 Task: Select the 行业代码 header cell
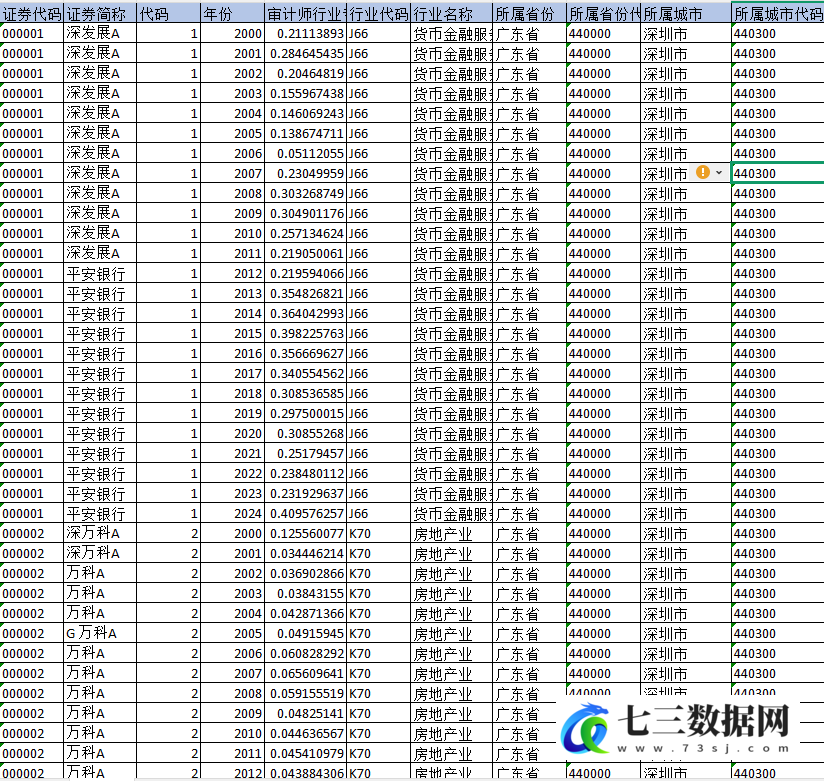pos(378,14)
